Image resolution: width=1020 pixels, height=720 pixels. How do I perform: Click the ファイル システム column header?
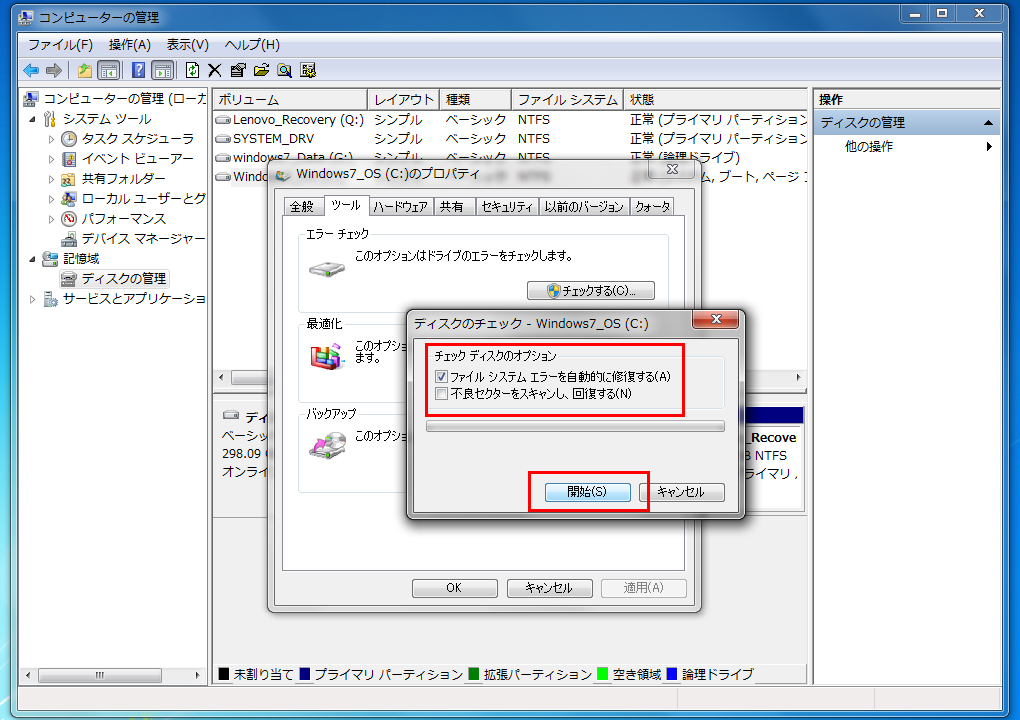click(x=566, y=100)
